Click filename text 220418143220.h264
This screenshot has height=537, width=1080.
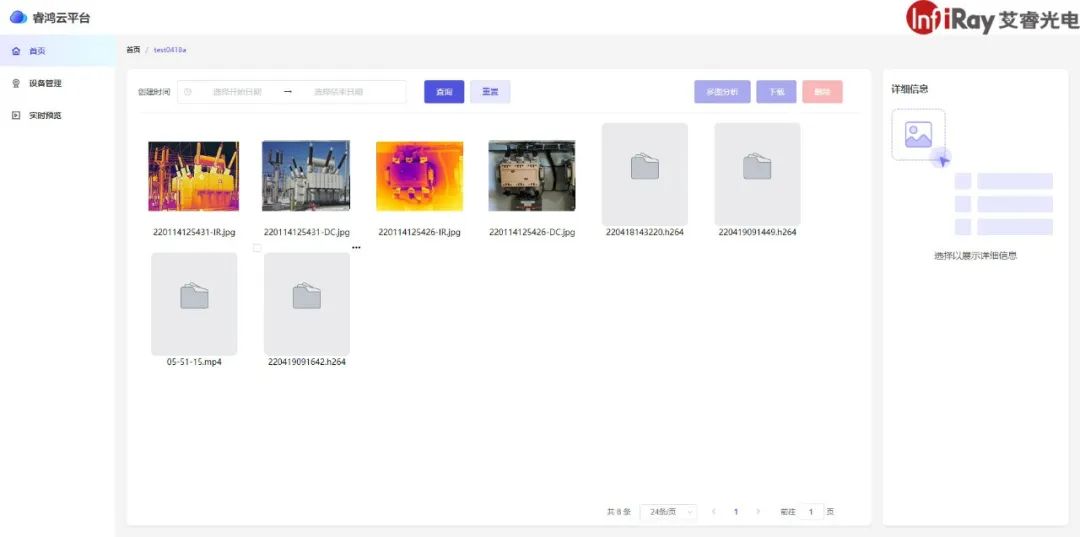coord(645,232)
